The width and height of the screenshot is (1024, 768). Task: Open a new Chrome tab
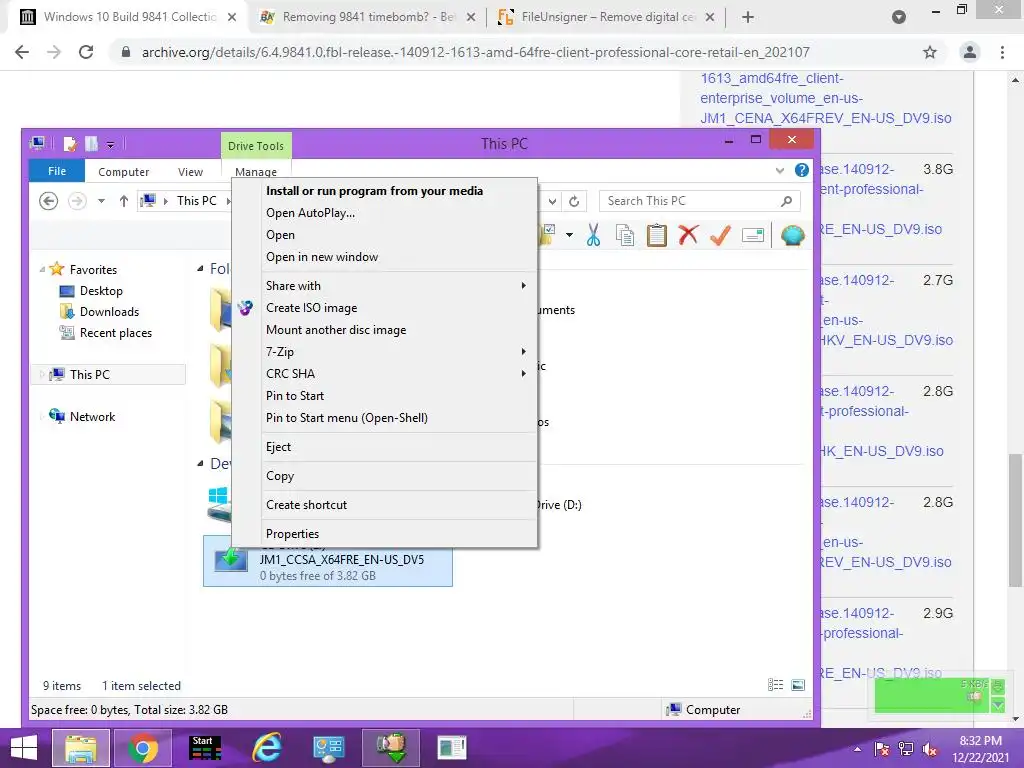[x=748, y=17]
